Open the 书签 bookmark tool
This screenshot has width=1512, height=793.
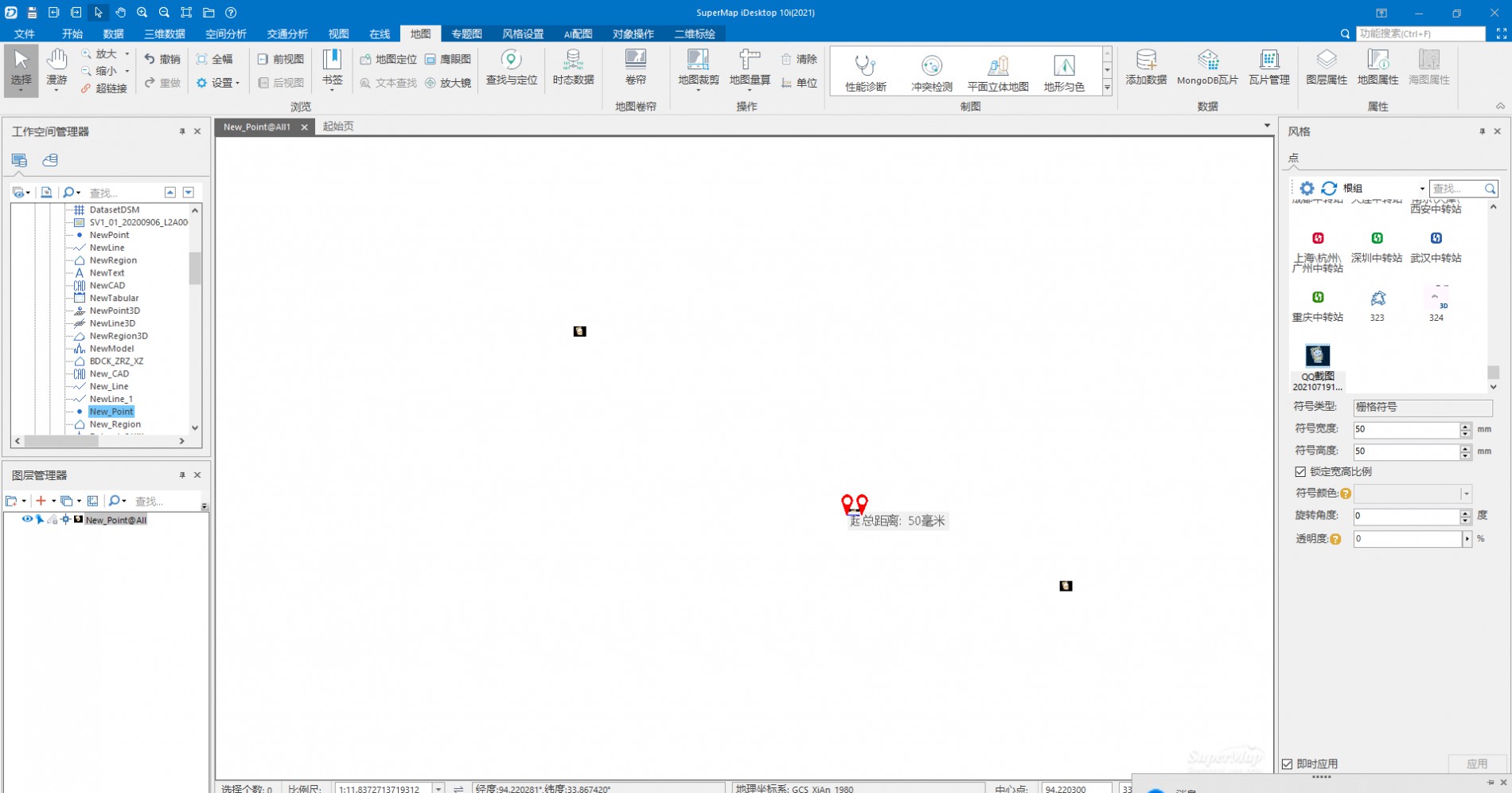pos(332,68)
